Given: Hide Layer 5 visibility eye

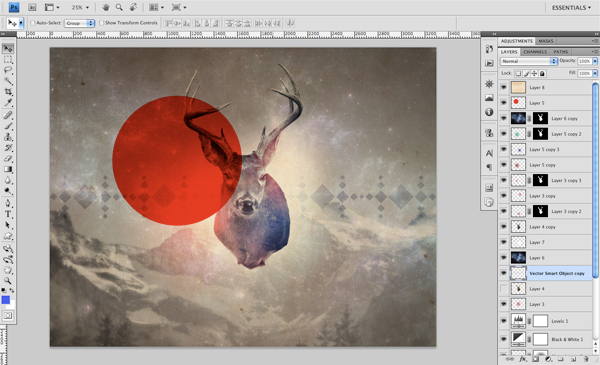Looking at the screenshot, I should [504, 103].
